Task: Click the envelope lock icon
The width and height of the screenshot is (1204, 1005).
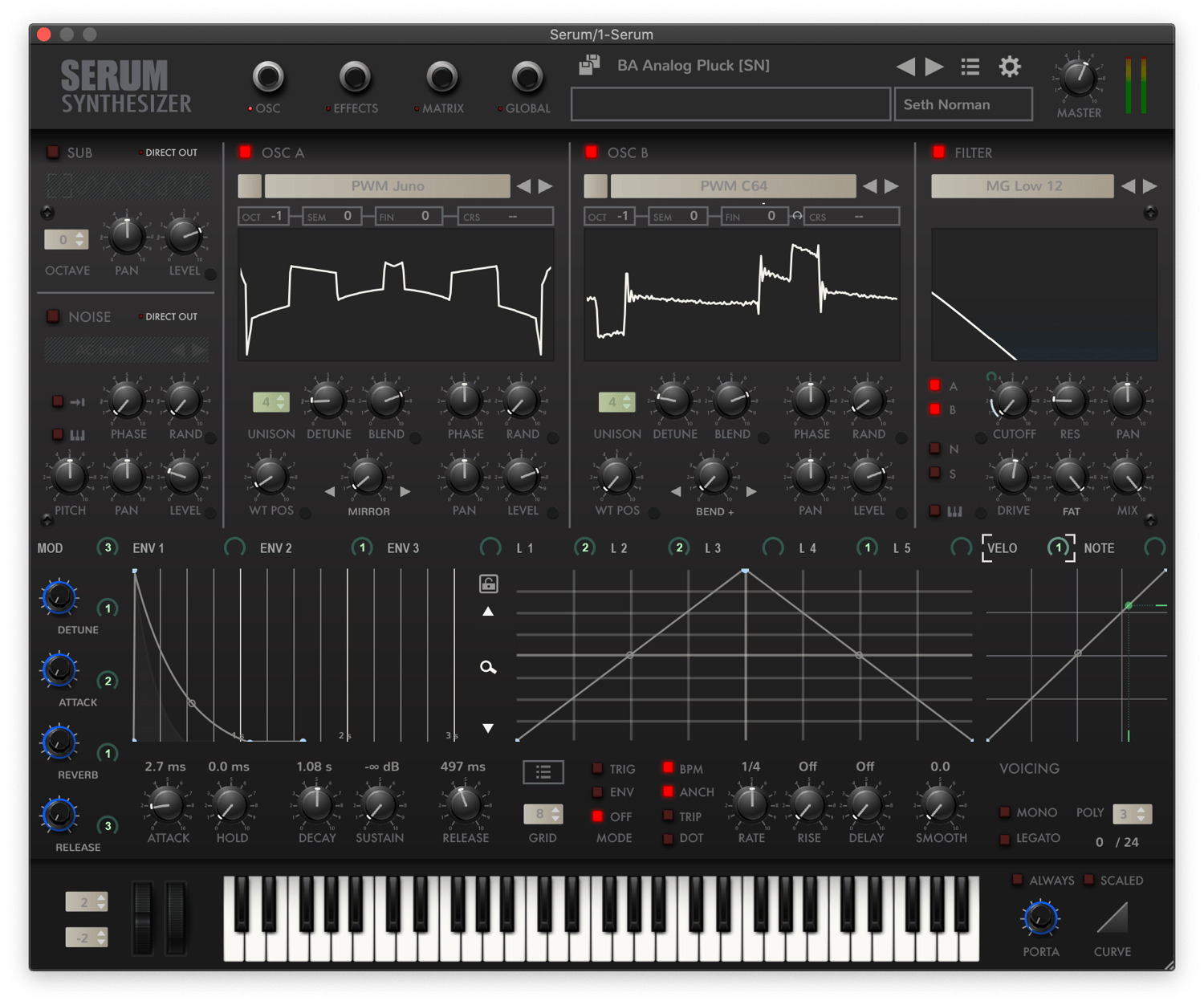Action: (488, 584)
